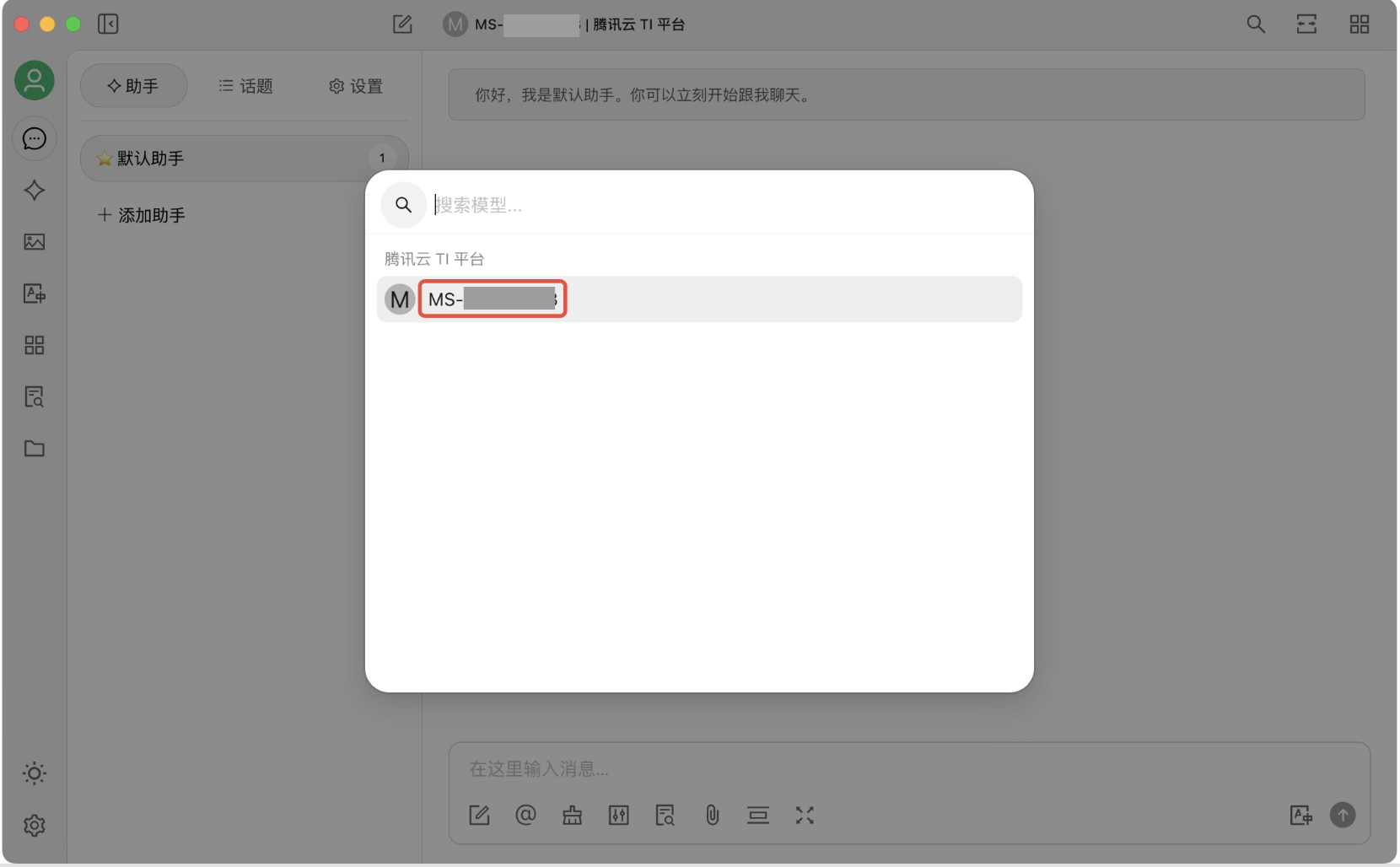Viewport: 1400px width, 867px height.
Task: Open the chat assistant sidebar icon
Action: click(35, 138)
